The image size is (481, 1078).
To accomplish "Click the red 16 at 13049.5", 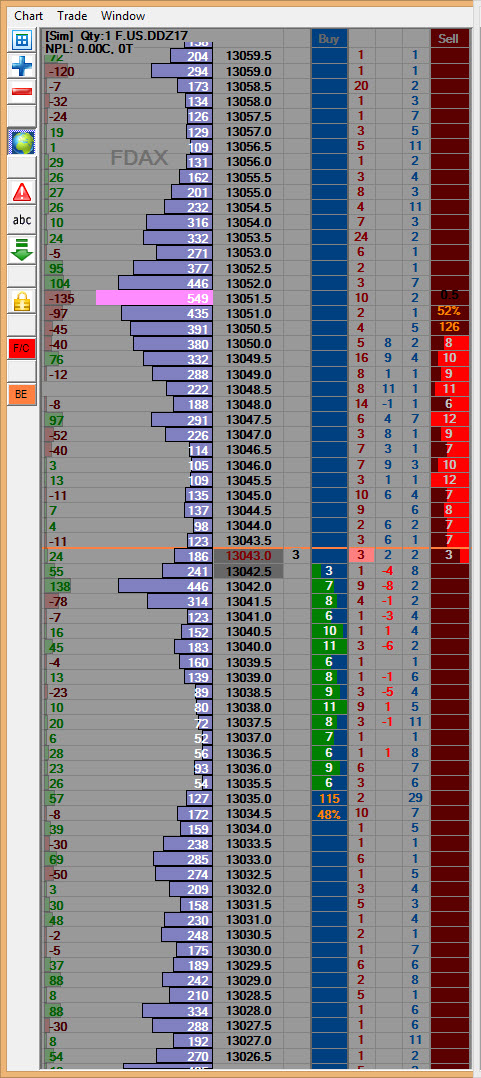I will pos(361,360).
